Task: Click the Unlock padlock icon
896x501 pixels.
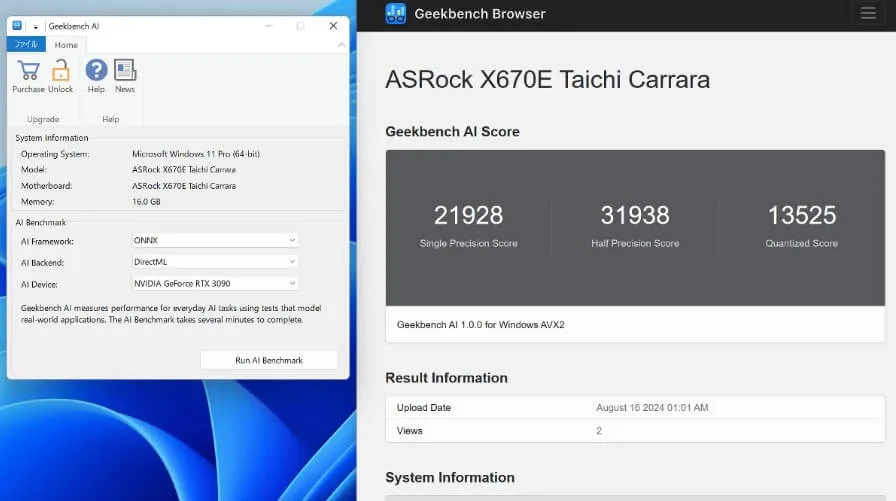Action: click(61, 71)
